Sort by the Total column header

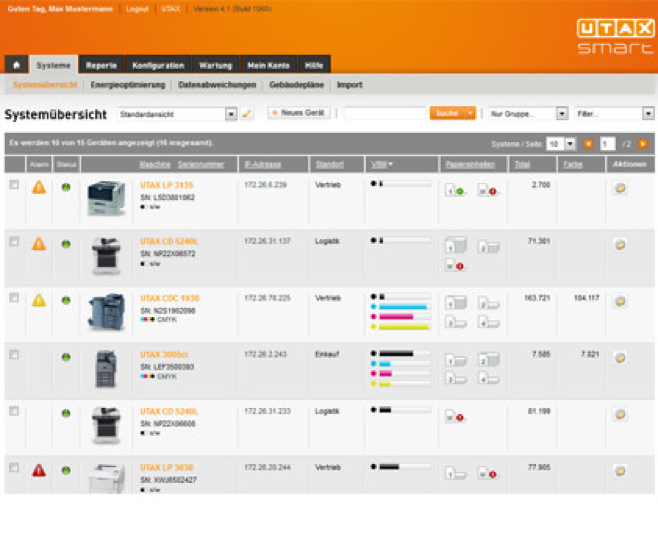coord(522,164)
